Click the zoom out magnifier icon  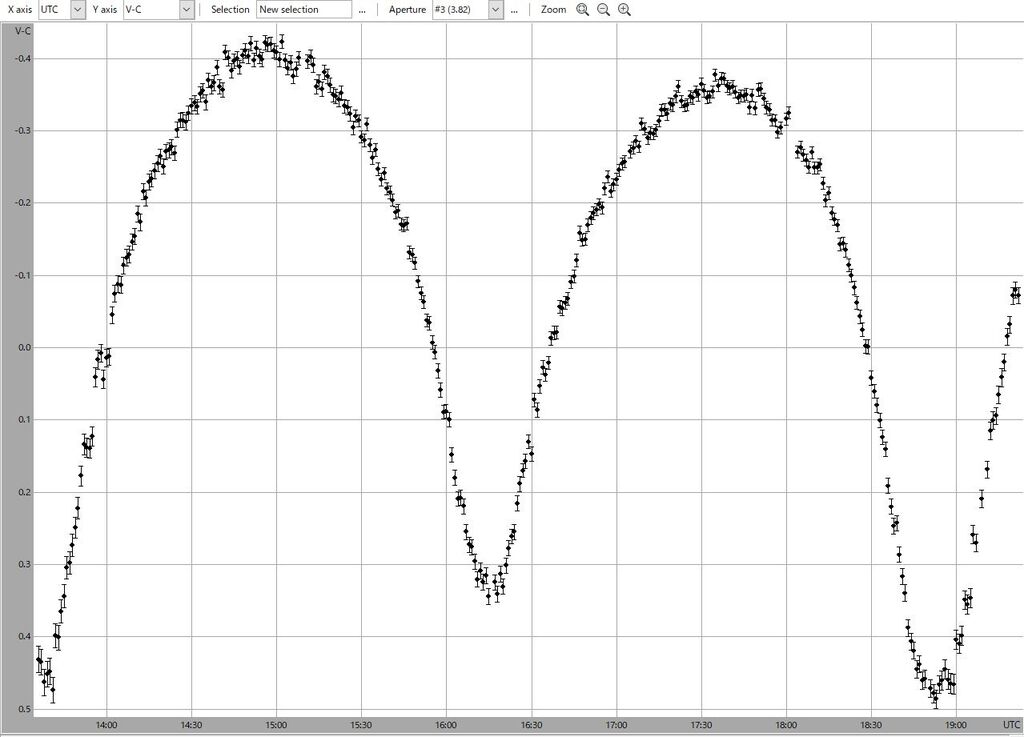pyautogui.click(x=603, y=10)
